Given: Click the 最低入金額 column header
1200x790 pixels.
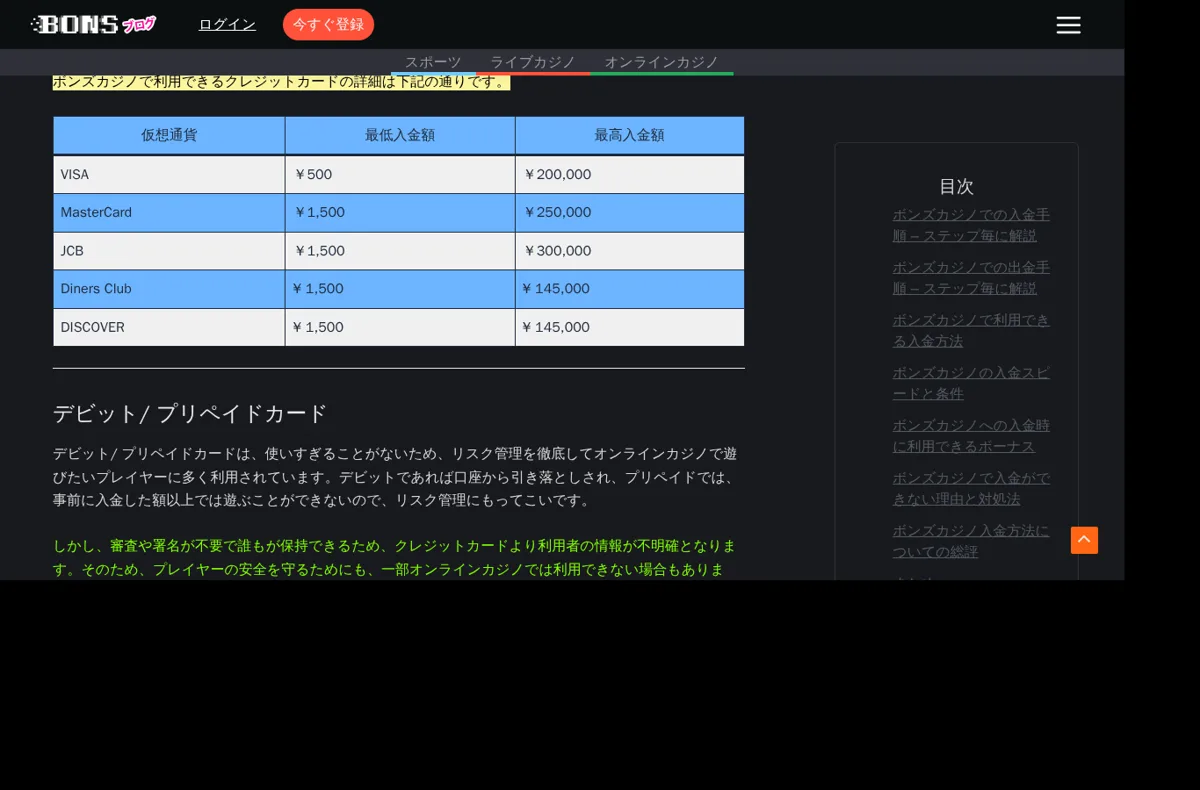Looking at the screenshot, I should coord(400,135).
